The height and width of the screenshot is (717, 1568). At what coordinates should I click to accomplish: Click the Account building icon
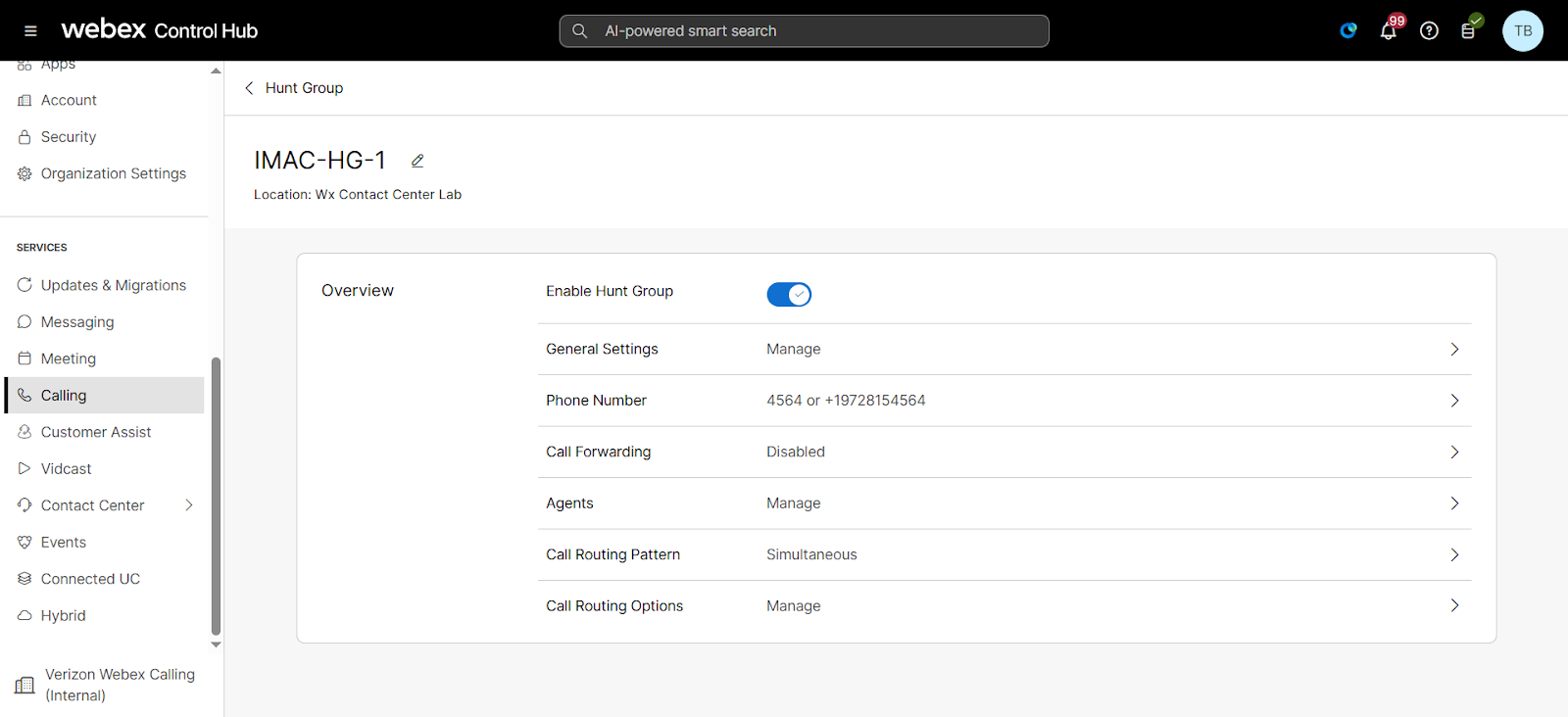[24, 100]
